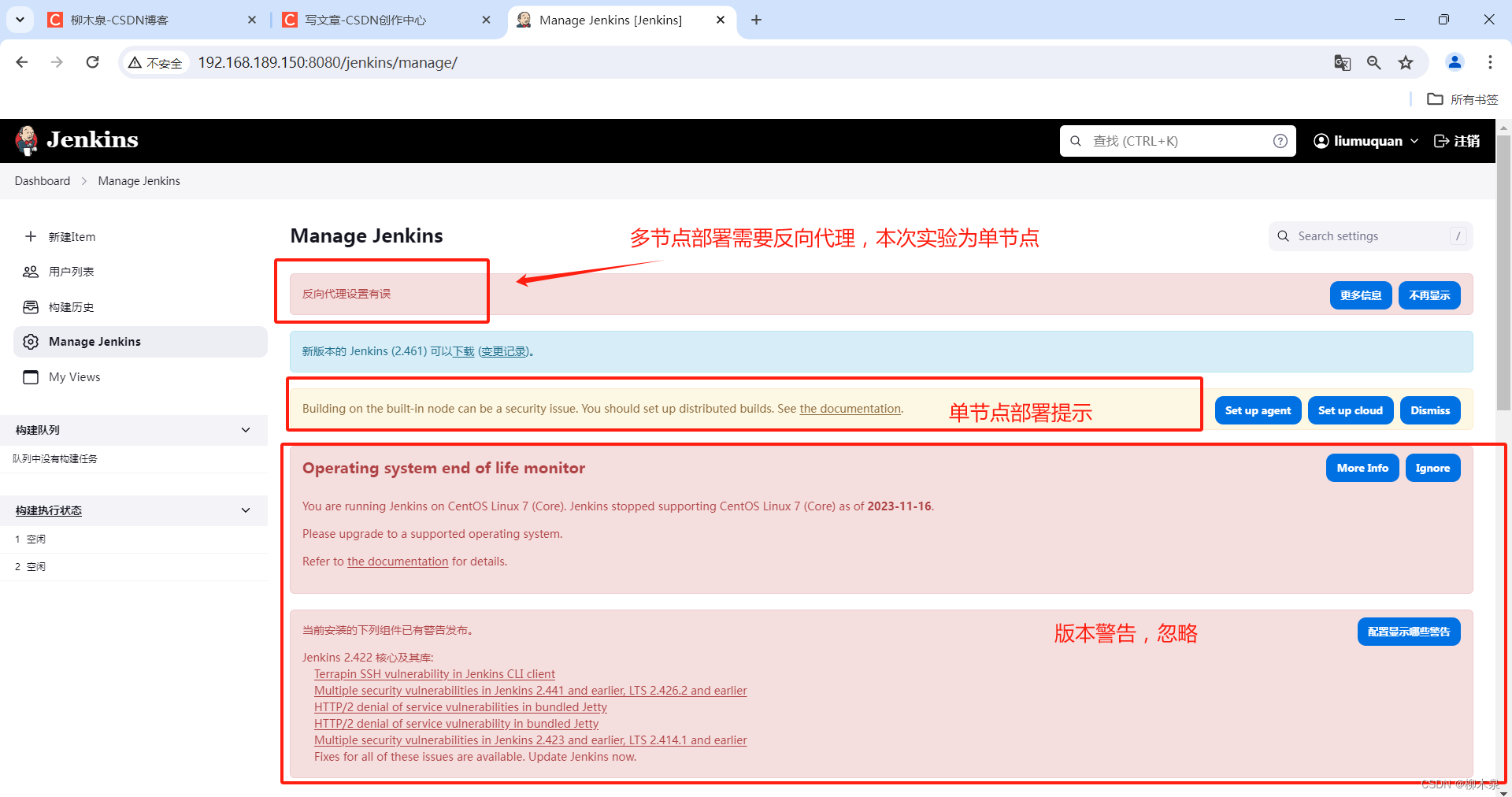Click the translate page icon
The image size is (1512, 797).
1343,63
